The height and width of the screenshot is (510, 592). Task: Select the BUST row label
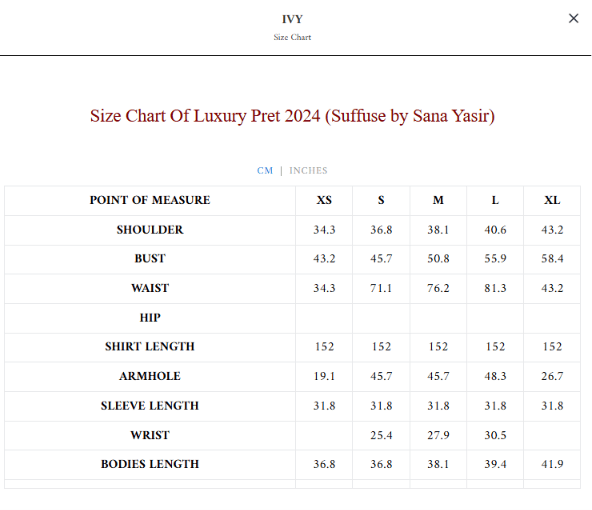pos(150,259)
